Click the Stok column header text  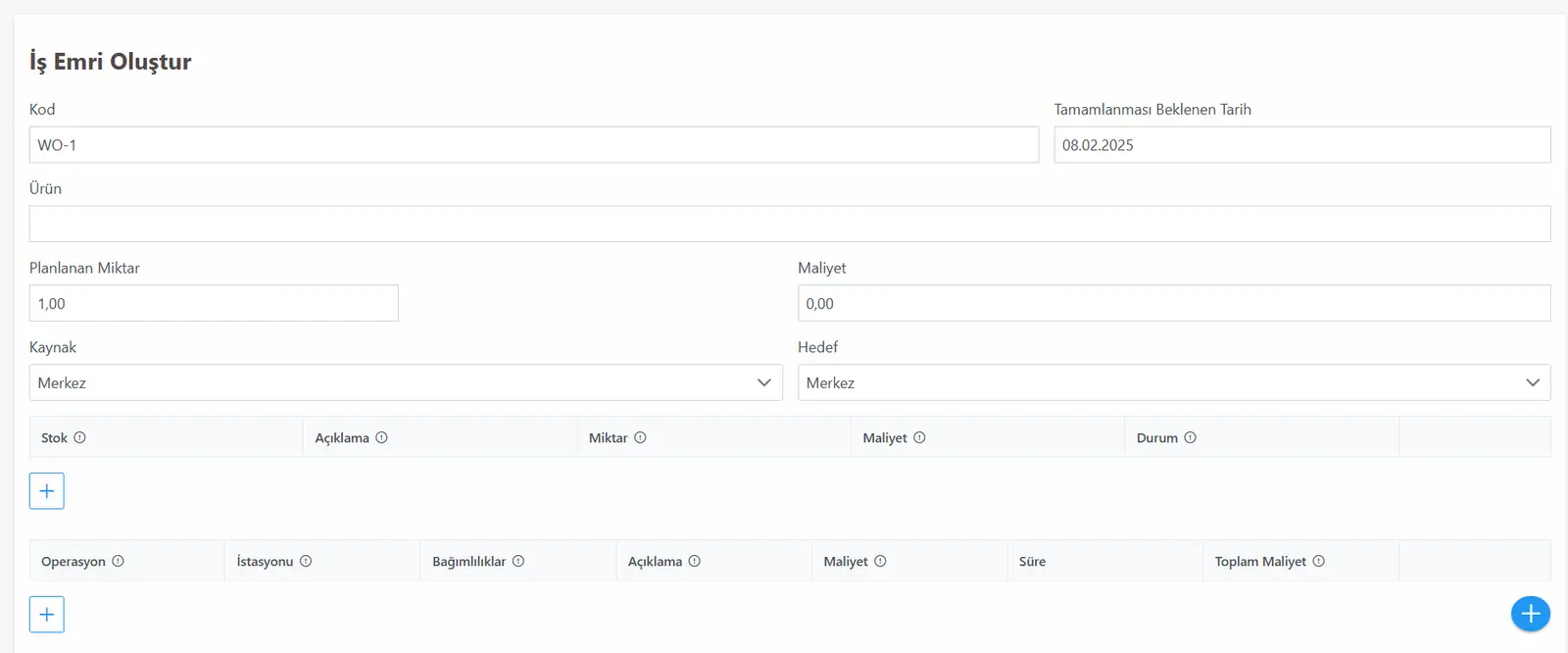click(54, 438)
